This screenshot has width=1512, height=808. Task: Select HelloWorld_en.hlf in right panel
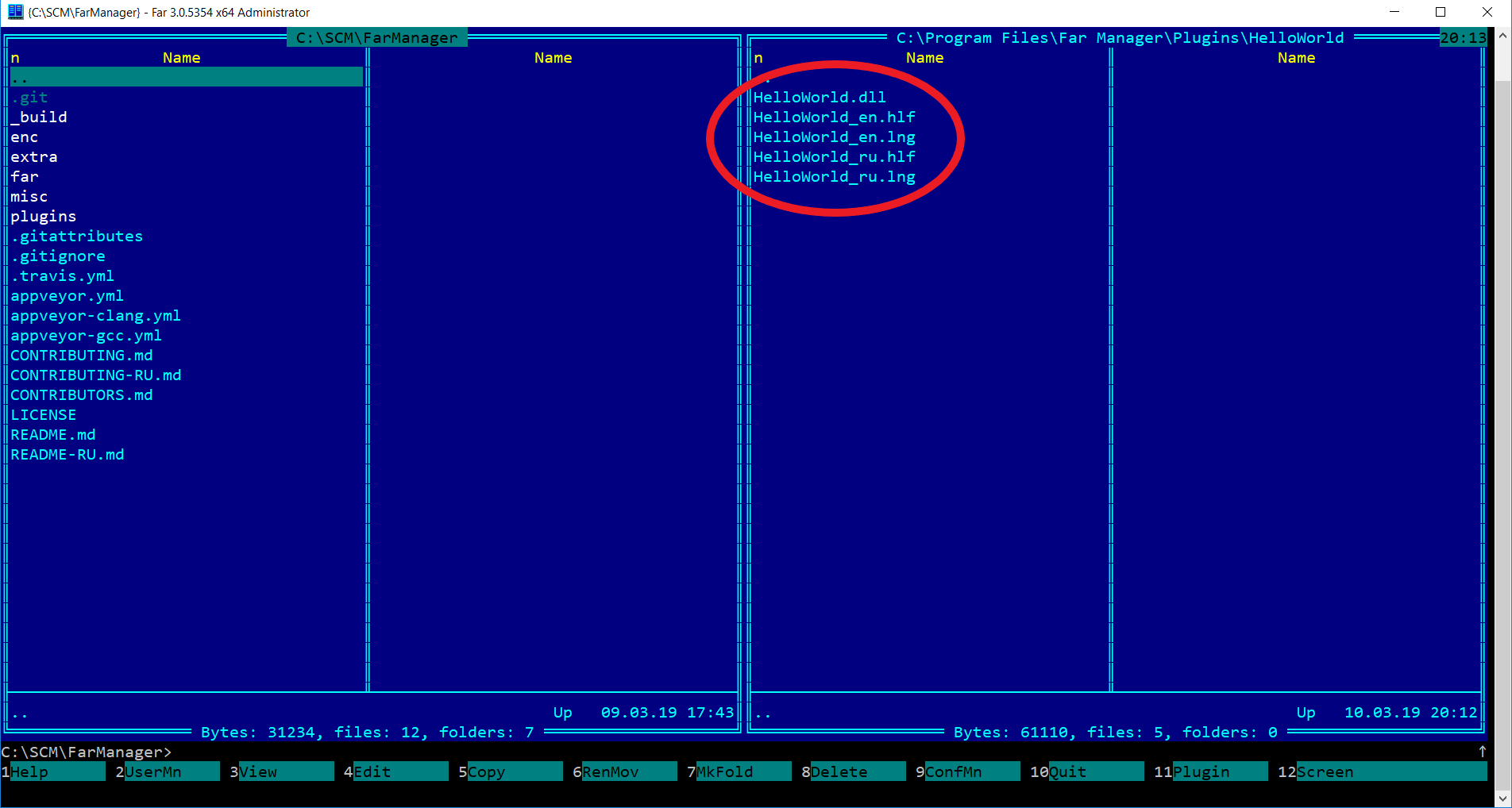point(834,117)
